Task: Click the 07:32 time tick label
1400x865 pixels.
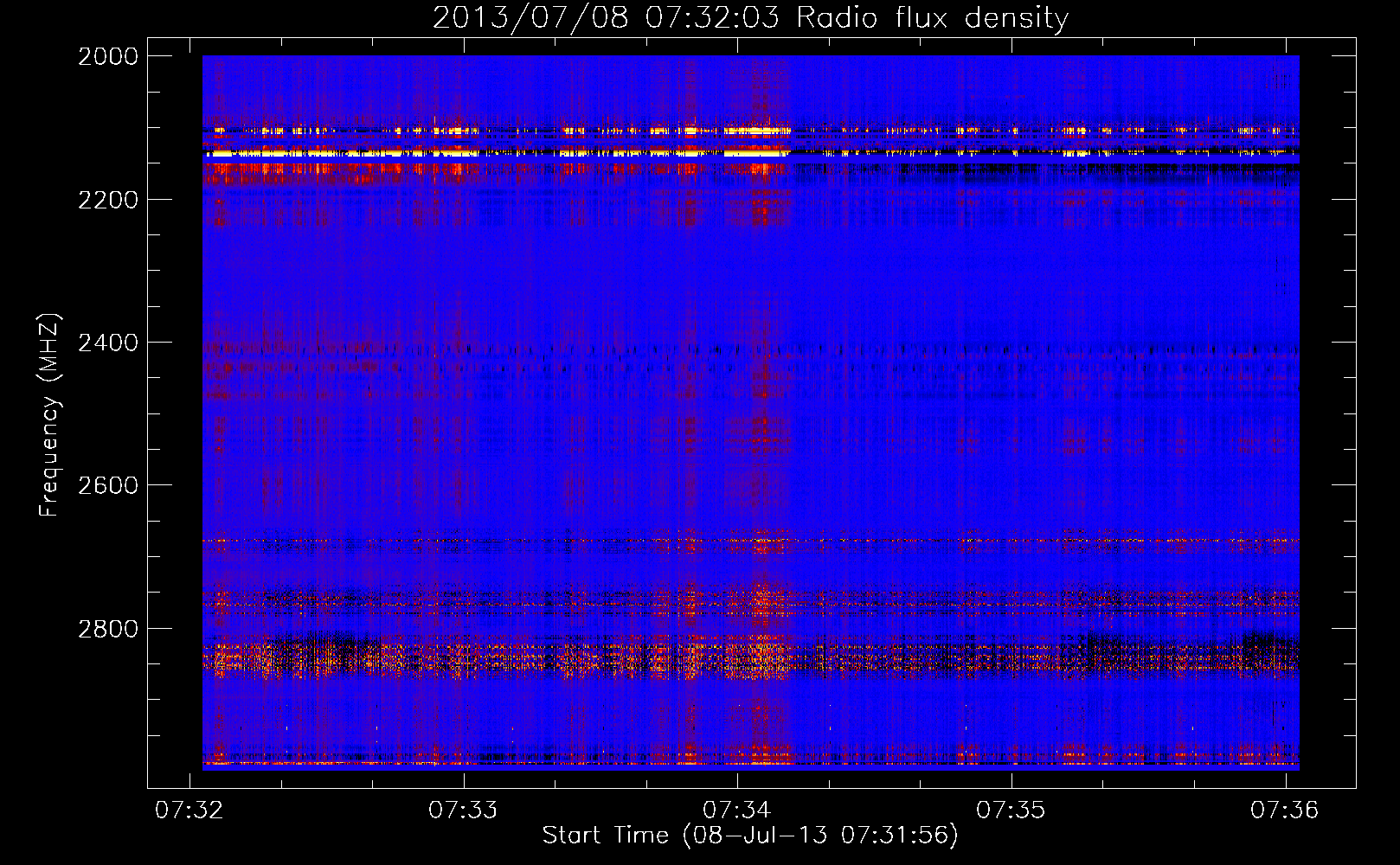Action: pyautogui.click(x=189, y=810)
